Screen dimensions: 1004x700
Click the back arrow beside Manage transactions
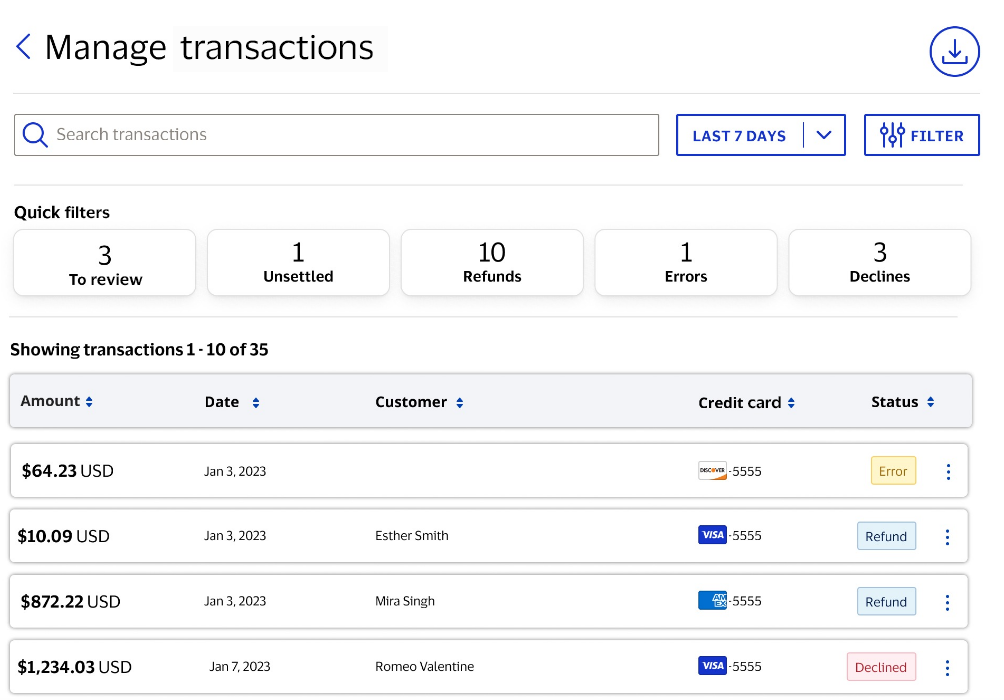(x=24, y=47)
